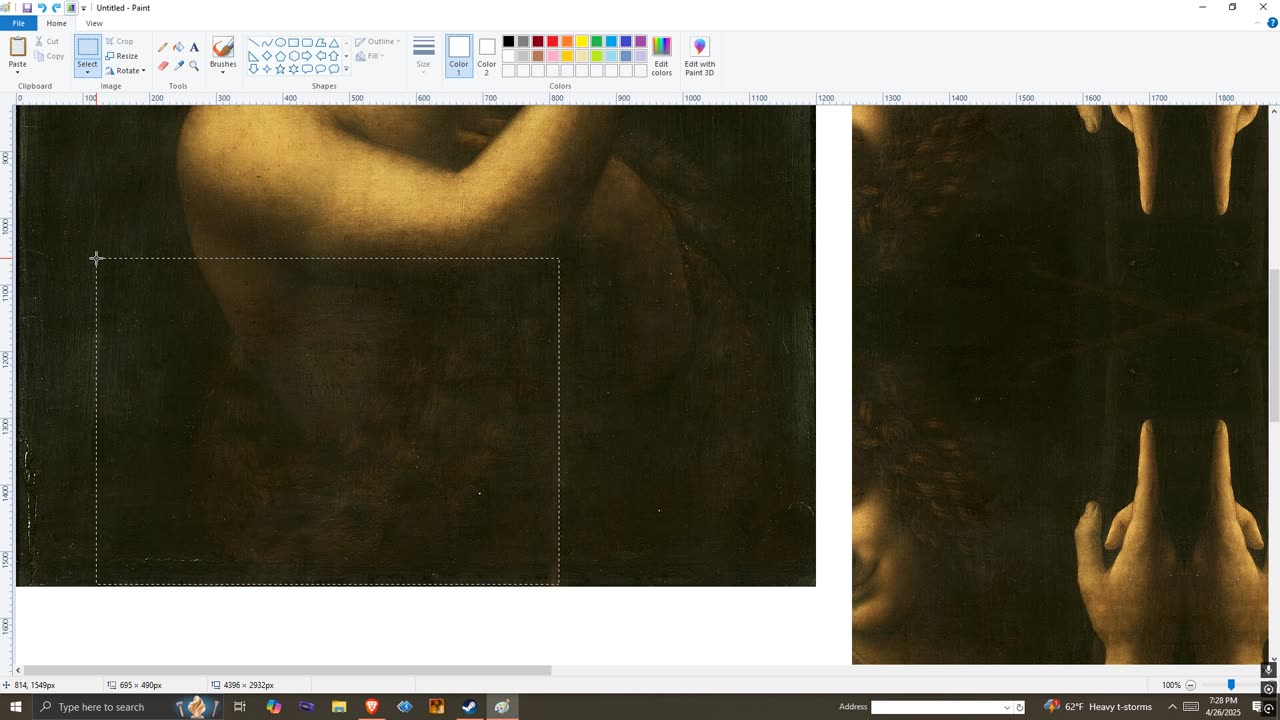Click the vertical scrollbar thumb
The width and height of the screenshot is (1280, 720).
coord(1274,346)
